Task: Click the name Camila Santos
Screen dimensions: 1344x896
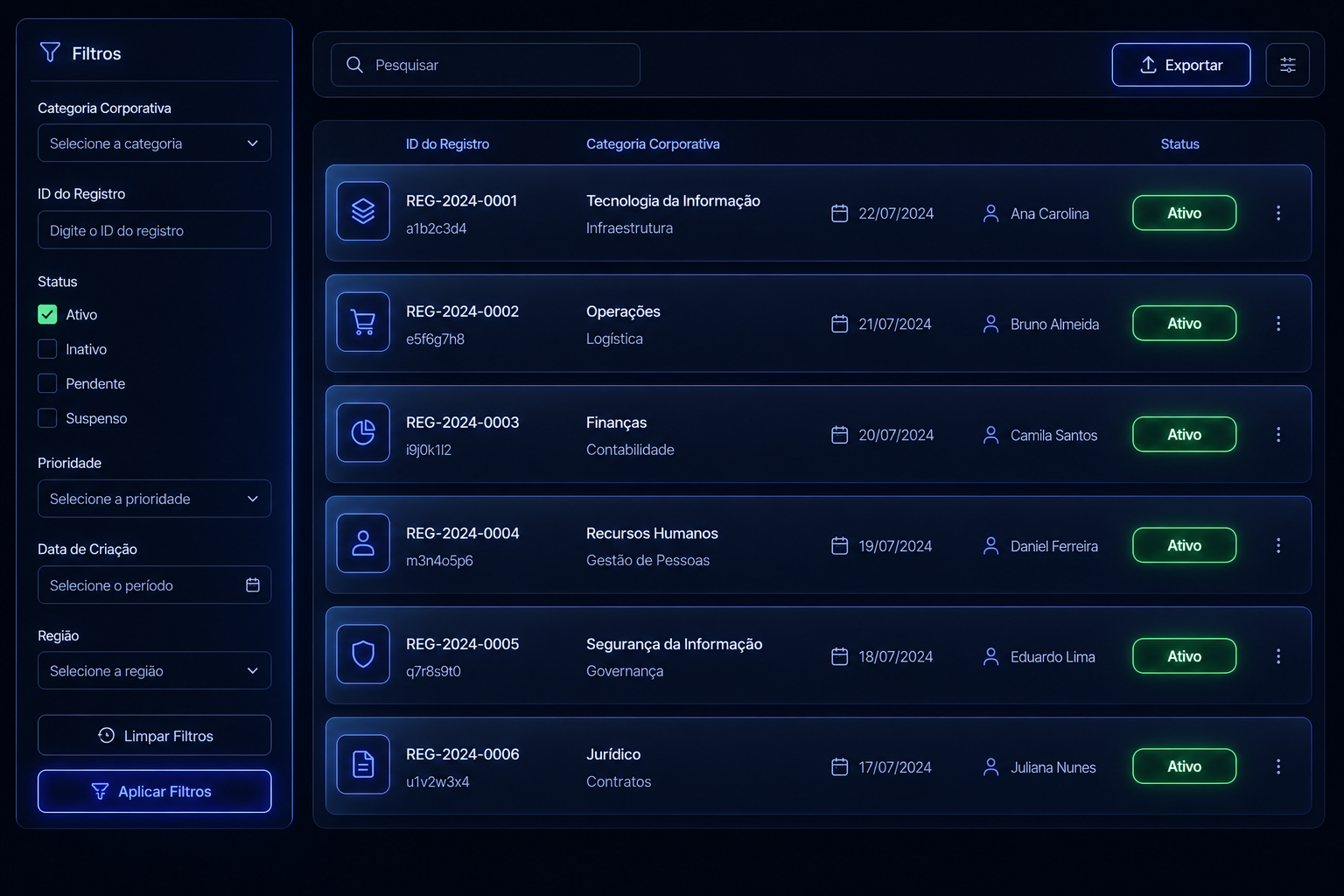Action: [x=1053, y=435]
